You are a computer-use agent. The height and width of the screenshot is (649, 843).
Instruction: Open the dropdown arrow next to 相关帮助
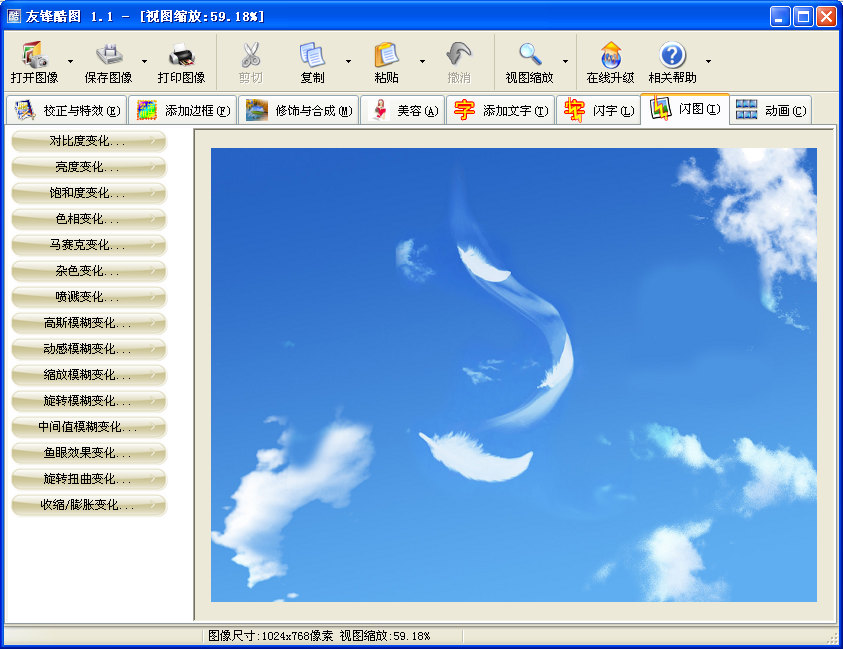point(708,62)
